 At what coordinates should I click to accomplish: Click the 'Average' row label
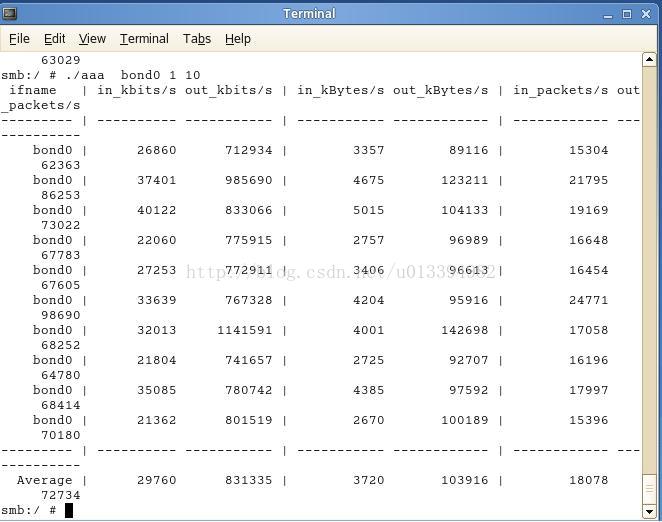coord(44,481)
